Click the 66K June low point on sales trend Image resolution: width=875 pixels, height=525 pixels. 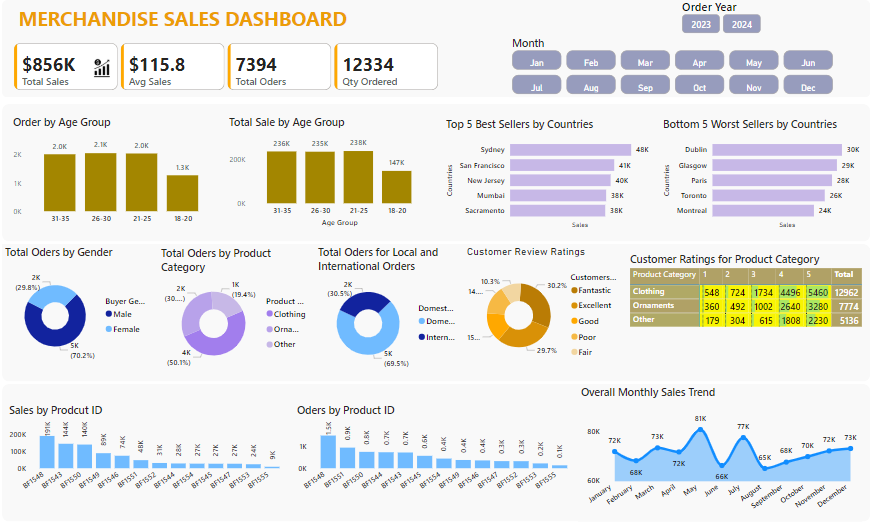(722, 465)
